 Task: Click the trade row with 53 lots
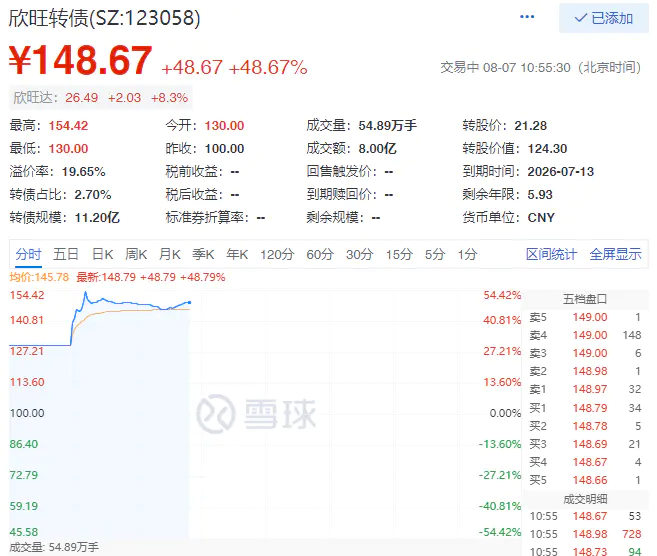(x=585, y=516)
